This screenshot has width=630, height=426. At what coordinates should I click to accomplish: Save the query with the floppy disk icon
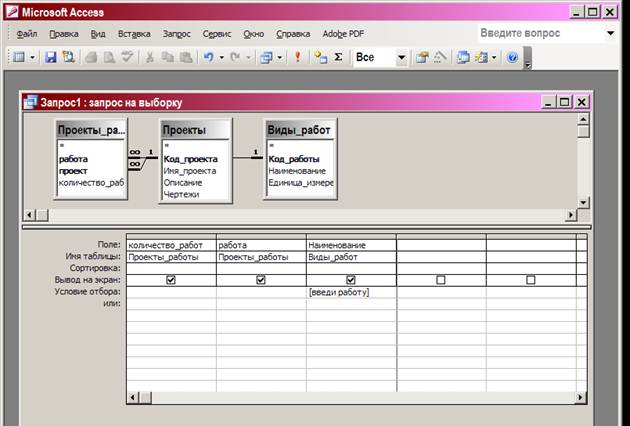point(51,57)
